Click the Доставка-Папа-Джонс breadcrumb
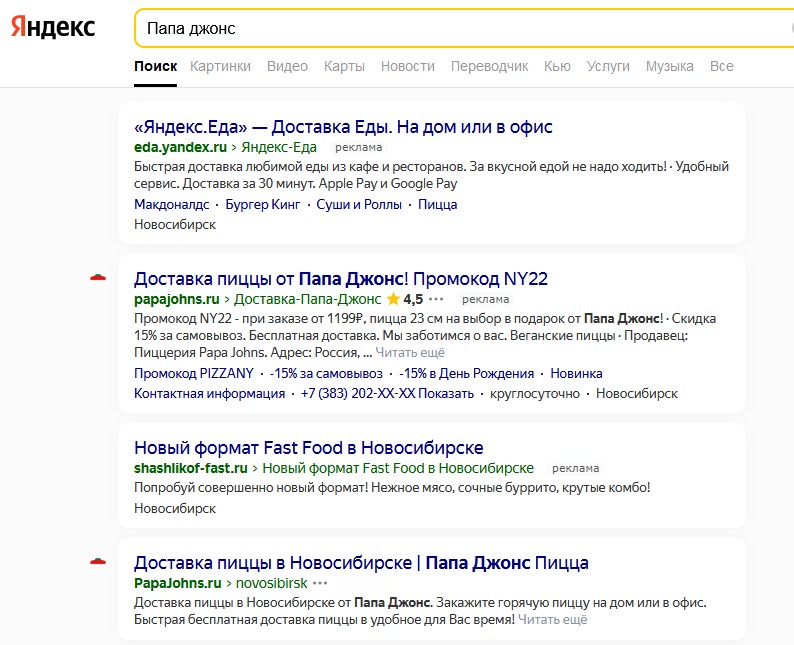794x645 pixels. pyautogui.click(x=307, y=299)
